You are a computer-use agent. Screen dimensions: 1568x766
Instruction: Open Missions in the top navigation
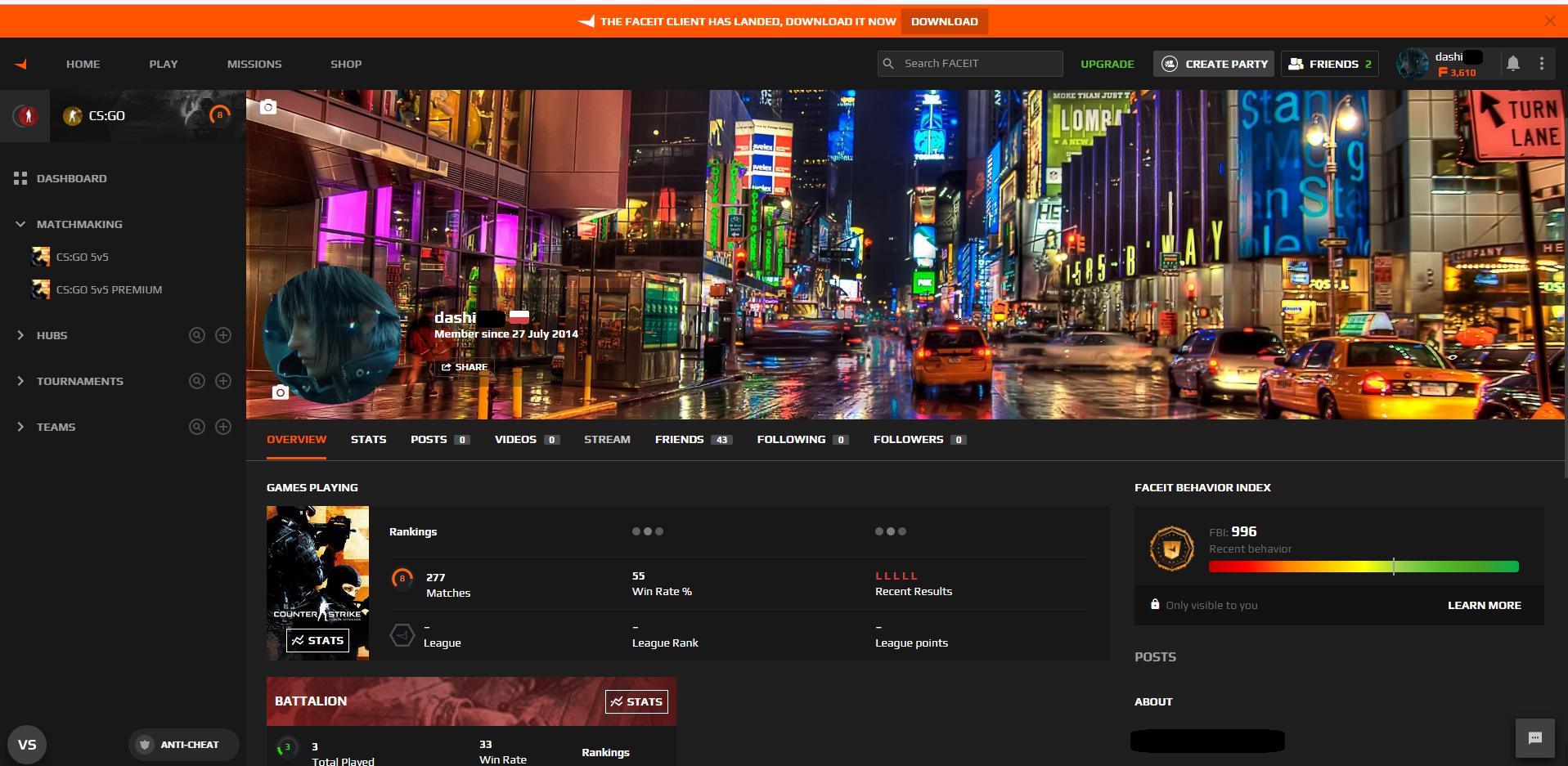tap(254, 64)
